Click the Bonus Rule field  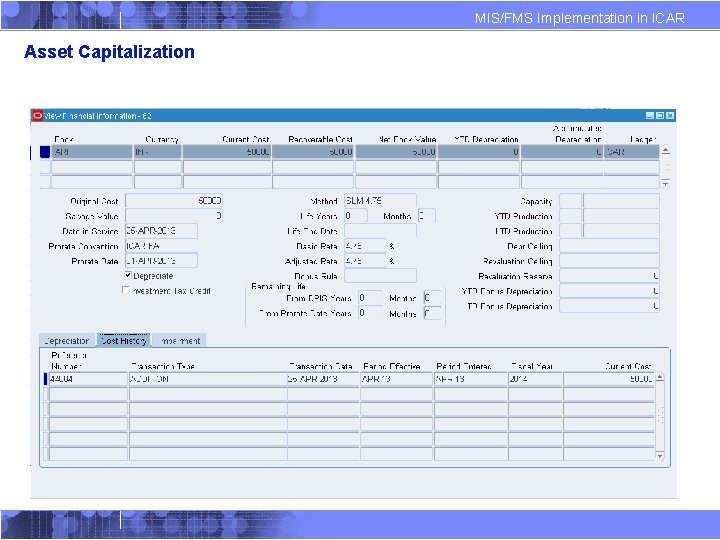pos(381,276)
